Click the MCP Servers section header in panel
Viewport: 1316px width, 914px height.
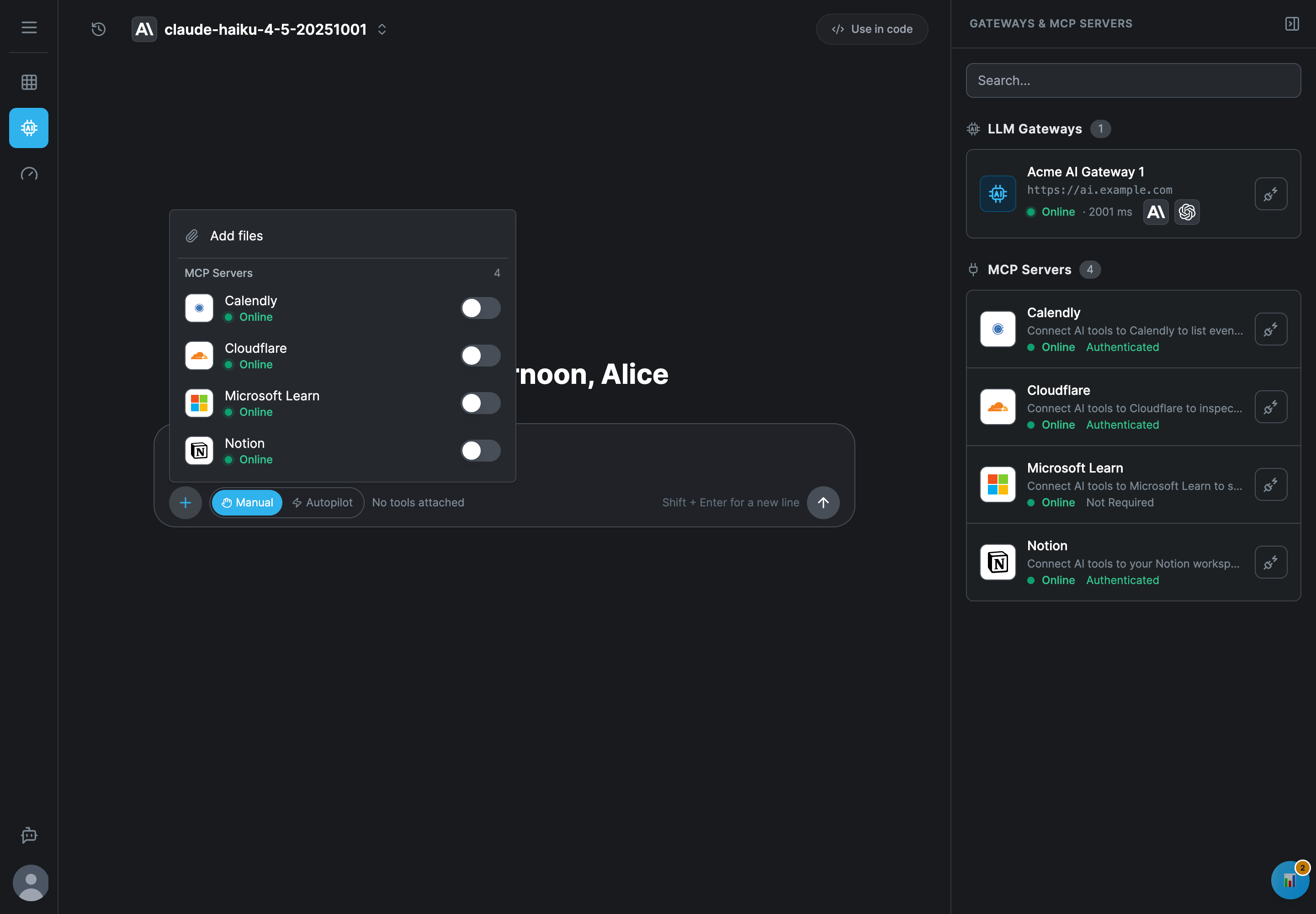(x=1029, y=270)
